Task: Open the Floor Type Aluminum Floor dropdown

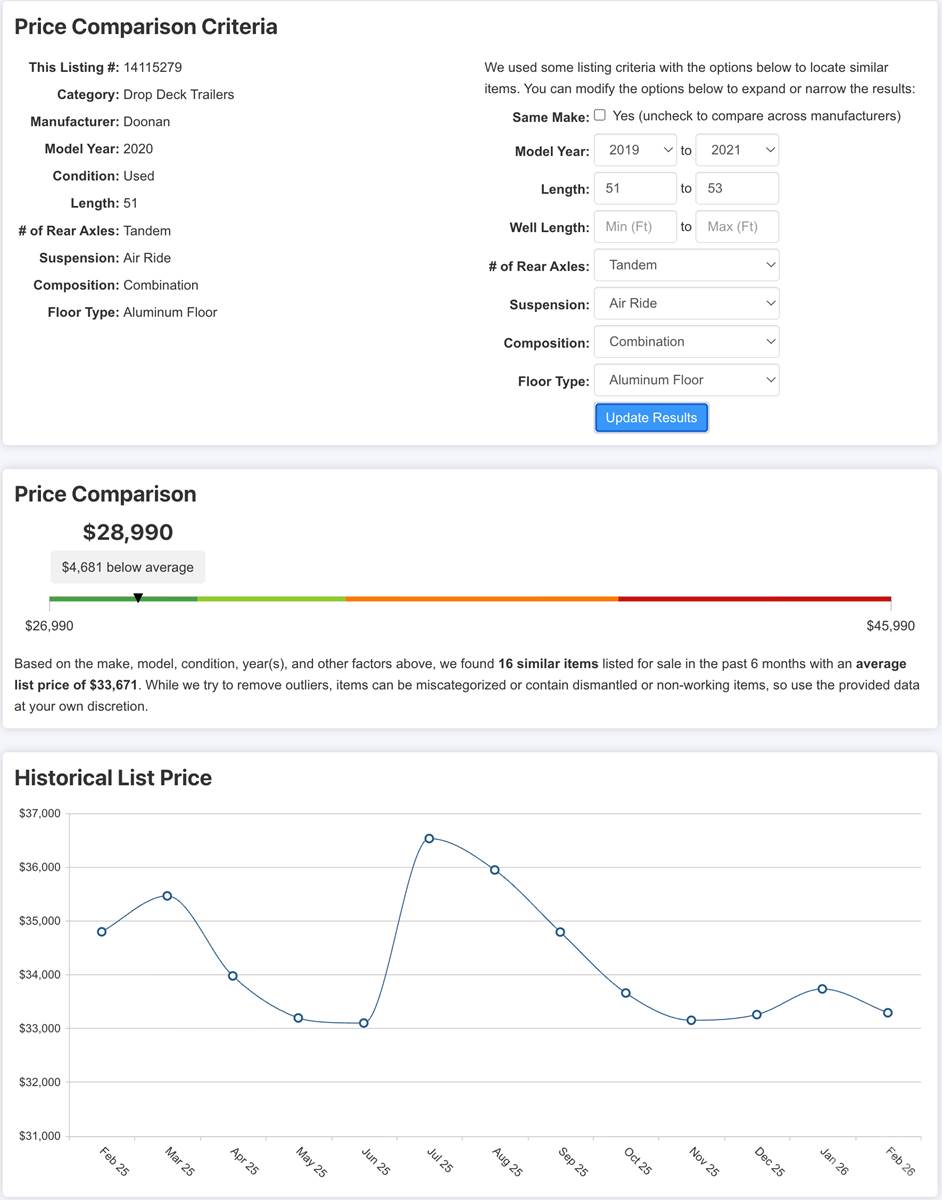Action: pos(686,380)
